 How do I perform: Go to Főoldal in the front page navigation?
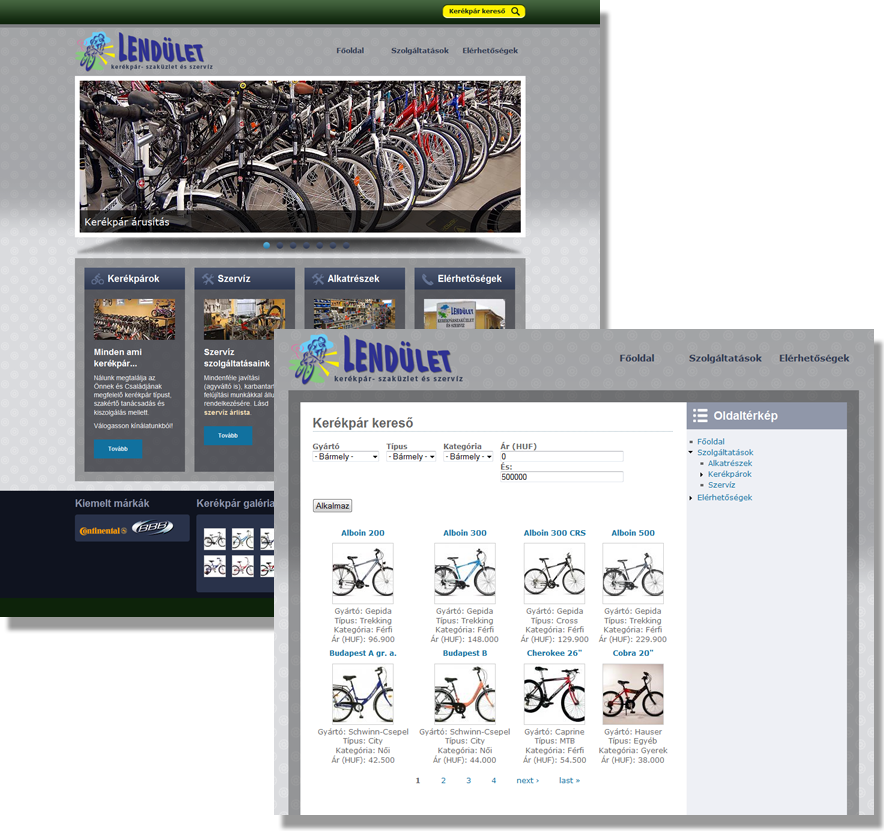click(349, 50)
